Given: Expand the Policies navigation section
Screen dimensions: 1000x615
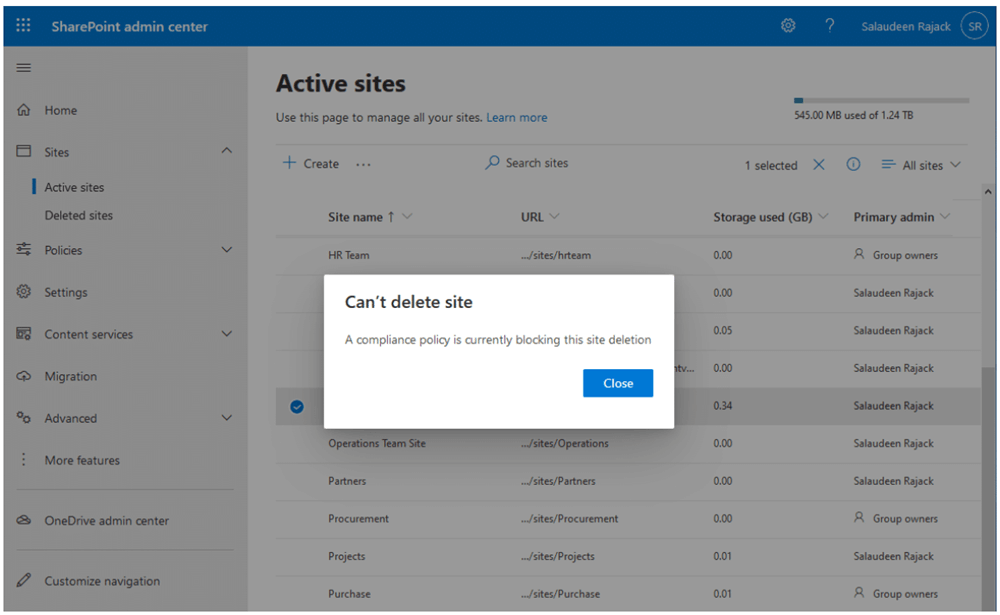Looking at the screenshot, I should click(x=226, y=250).
